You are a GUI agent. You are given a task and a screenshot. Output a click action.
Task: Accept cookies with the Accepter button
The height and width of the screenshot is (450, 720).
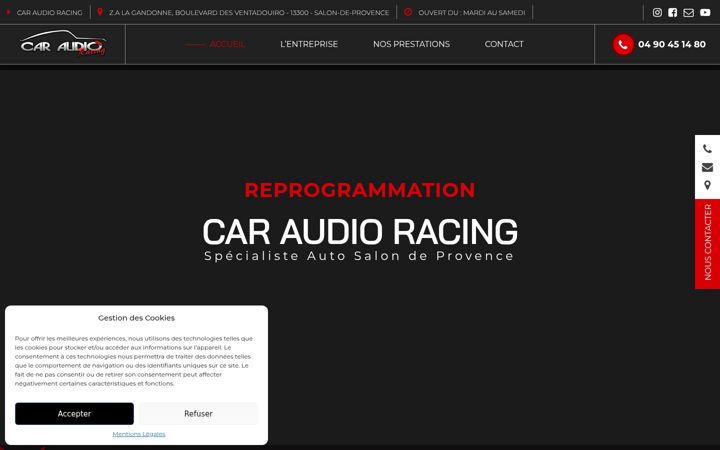[x=74, y=414]
